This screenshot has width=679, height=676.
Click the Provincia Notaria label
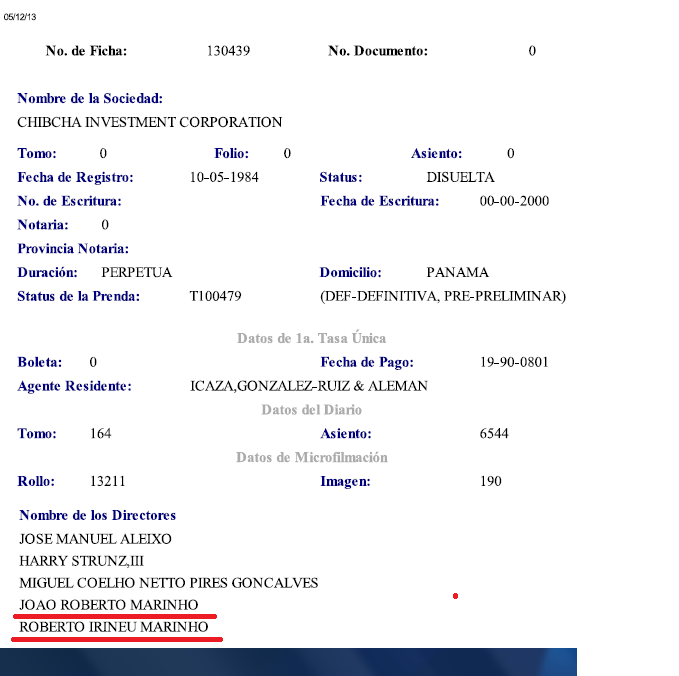(73, 249)
